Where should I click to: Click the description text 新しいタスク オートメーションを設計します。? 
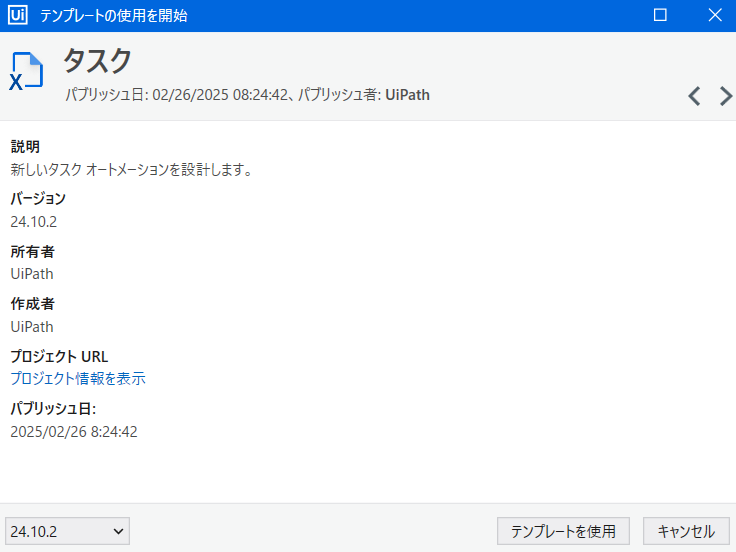[x=132, y=169]
